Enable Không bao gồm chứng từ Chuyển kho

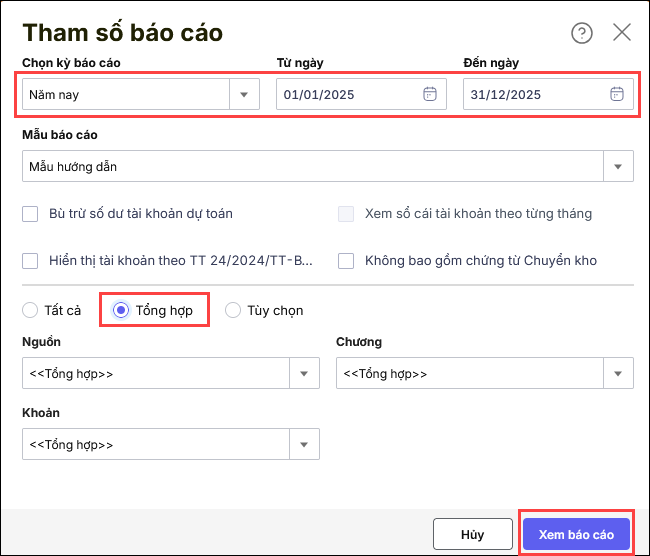[346, 261]
